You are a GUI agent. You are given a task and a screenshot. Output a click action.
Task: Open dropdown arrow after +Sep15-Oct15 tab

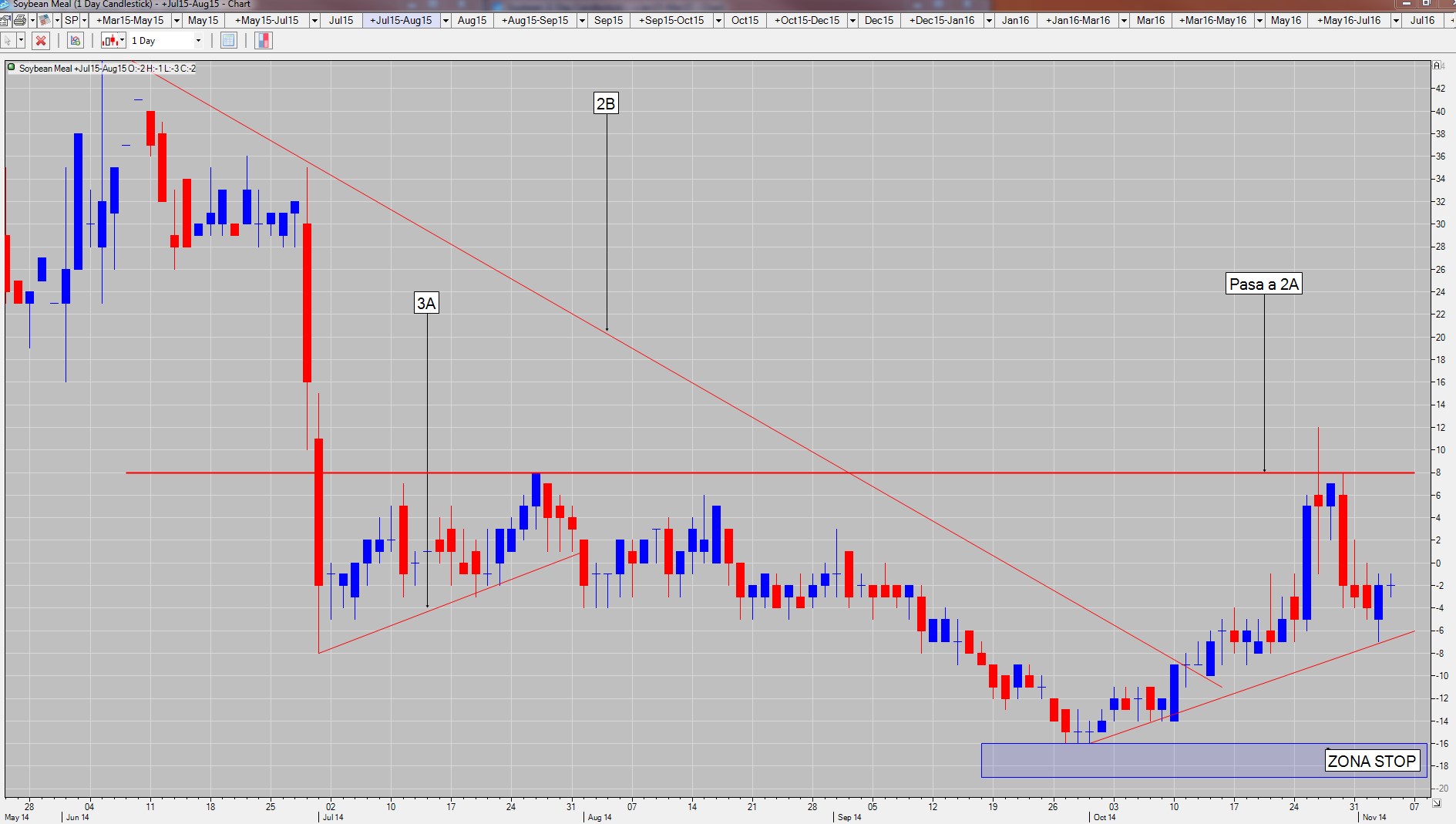coord(718,20)
